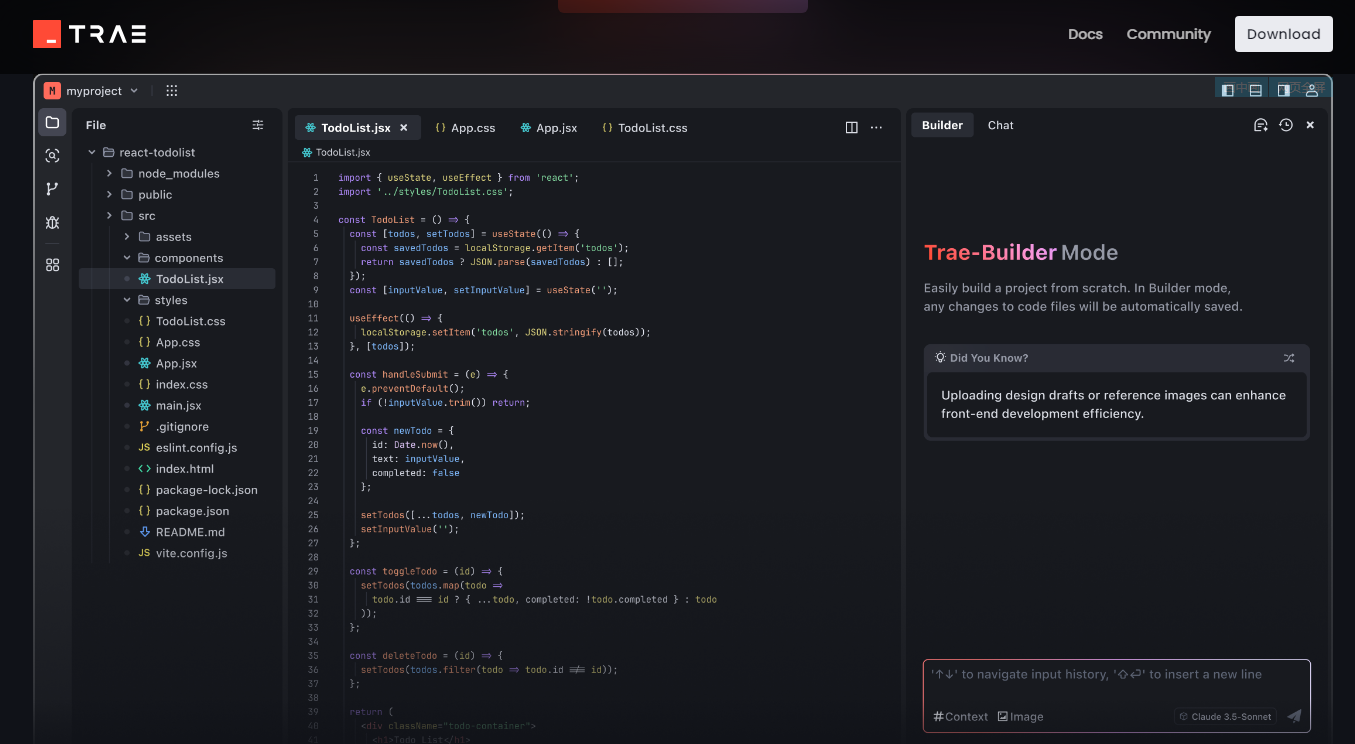This screenshot has height=744, width=1355.
Task: Click the Trae logo on the website header
Action: click(x=90, y=34)
